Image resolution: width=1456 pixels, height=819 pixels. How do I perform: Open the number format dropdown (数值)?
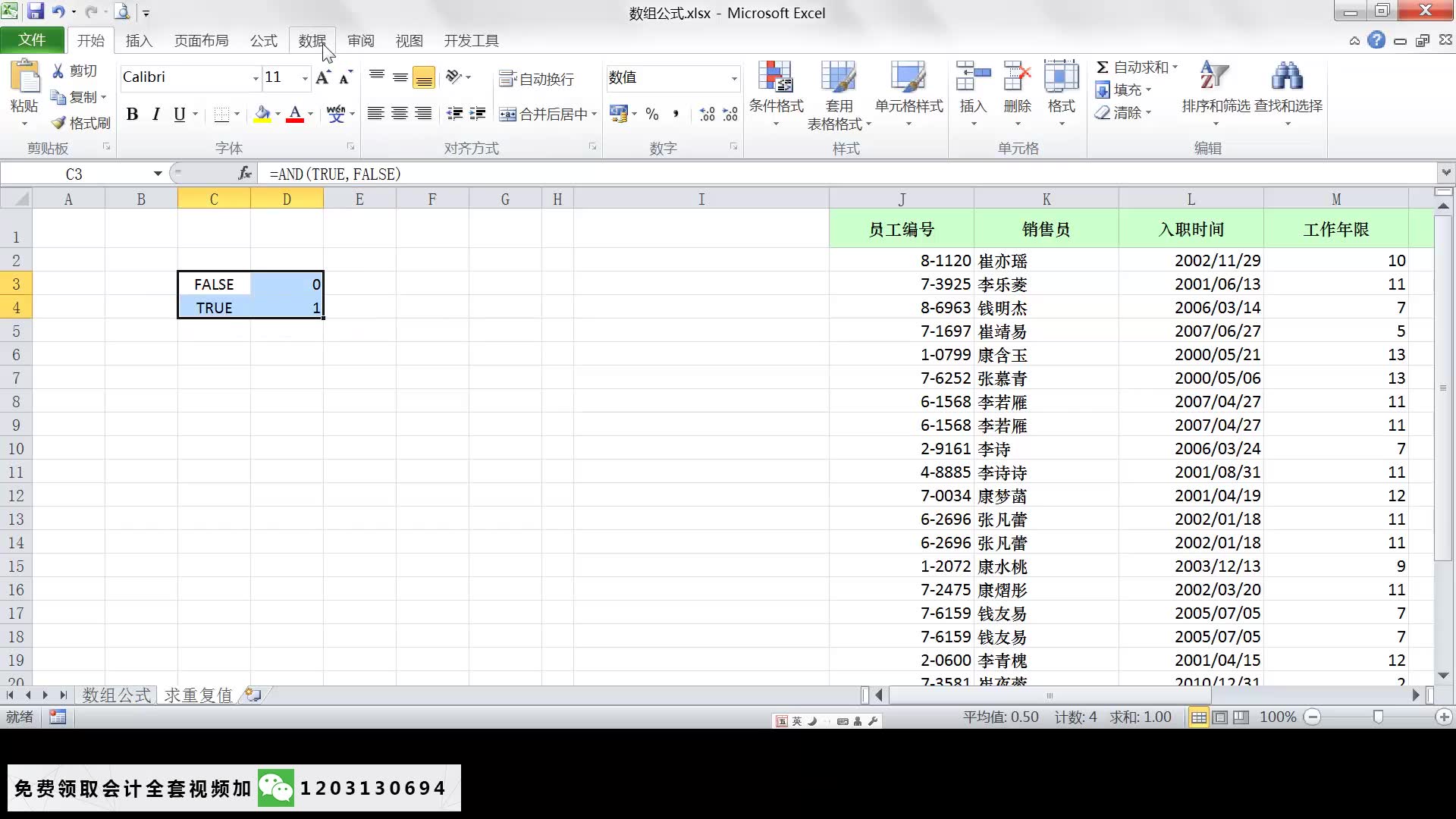click(x=733, y=78)
